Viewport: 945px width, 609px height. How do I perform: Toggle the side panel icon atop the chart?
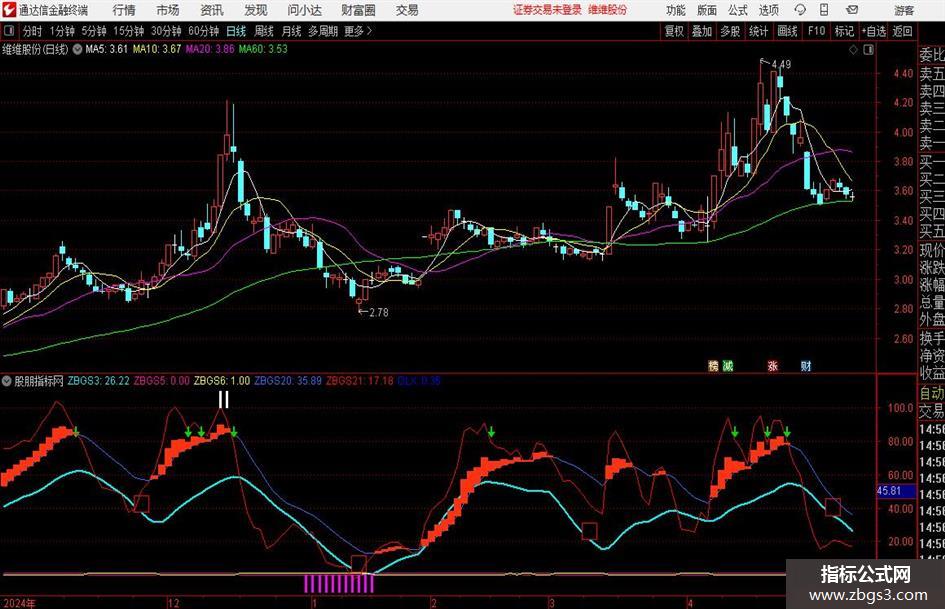(868, 50)
